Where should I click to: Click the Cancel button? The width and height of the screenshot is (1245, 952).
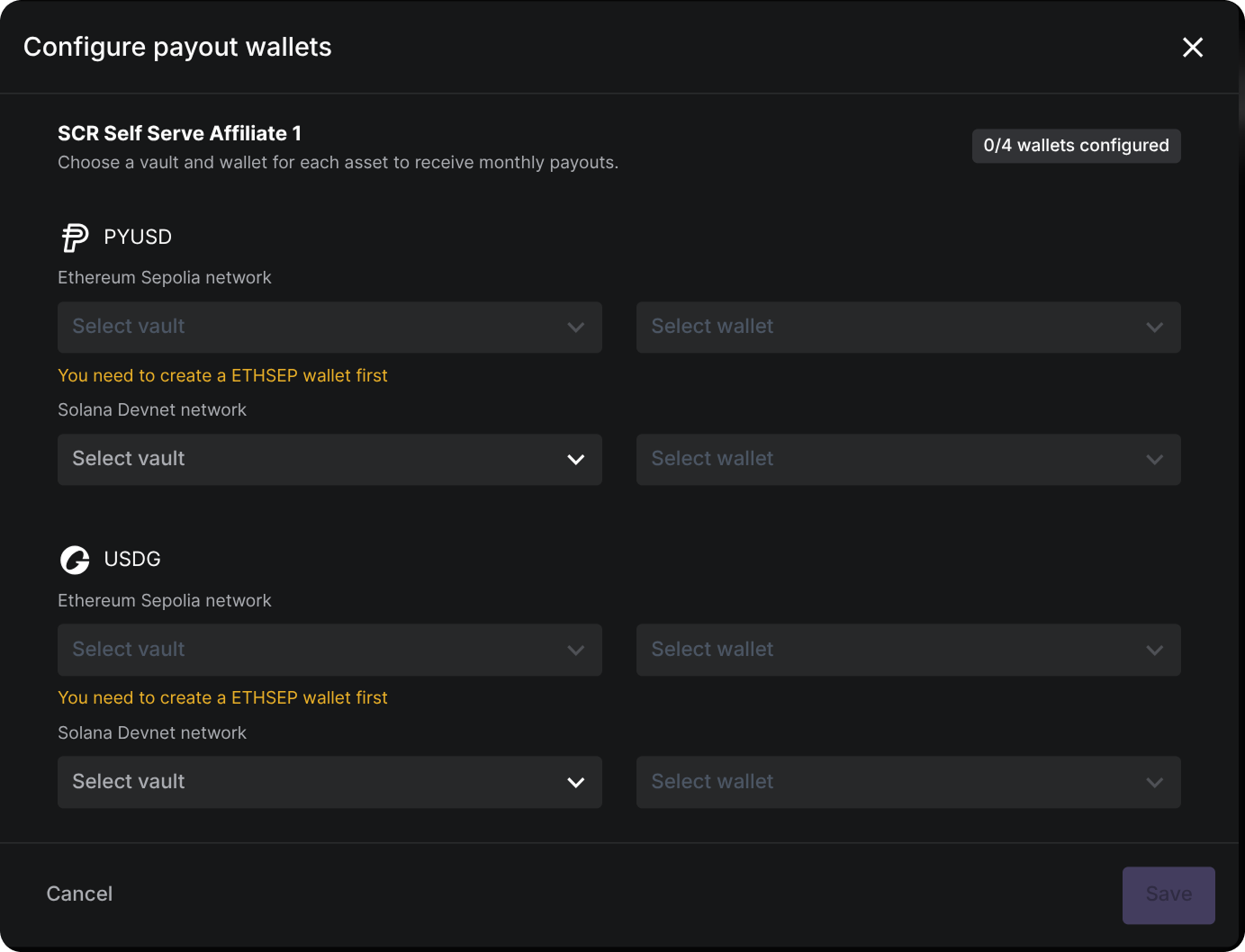[79, 894]
